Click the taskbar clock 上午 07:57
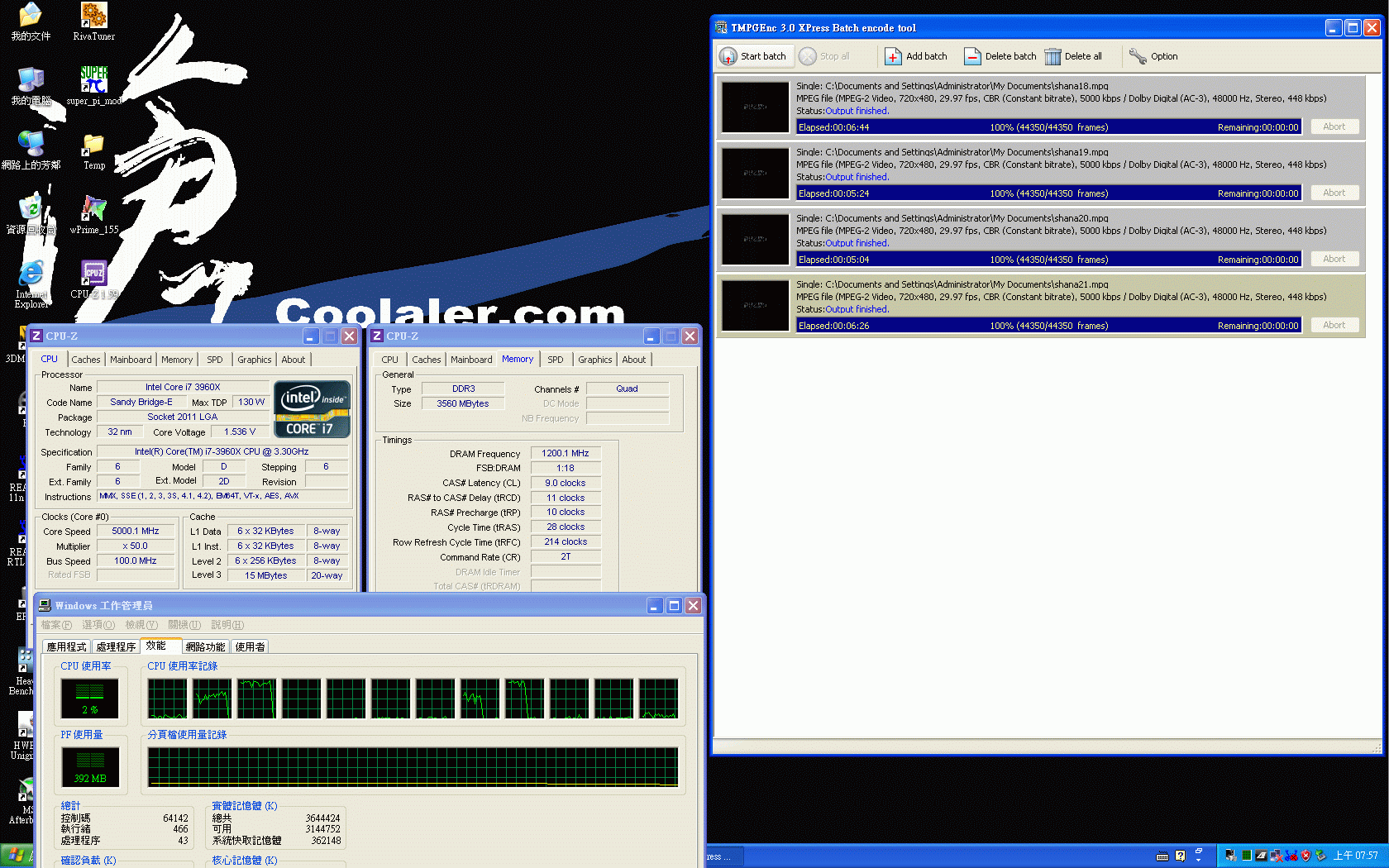Image resolution: width=1389 pixels, height=868 pixels. coord(1356,856)
